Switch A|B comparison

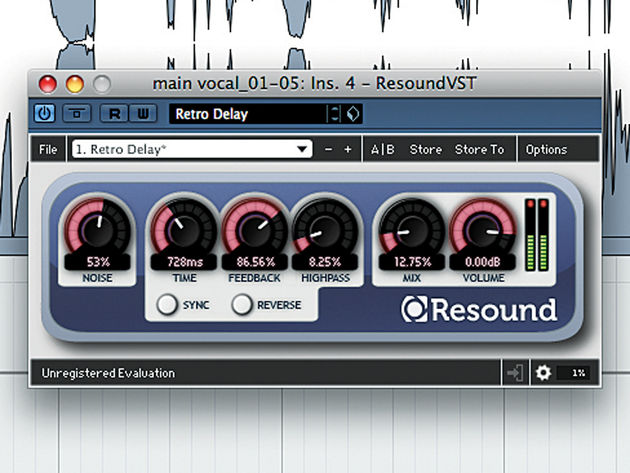[x=382, y=149]
